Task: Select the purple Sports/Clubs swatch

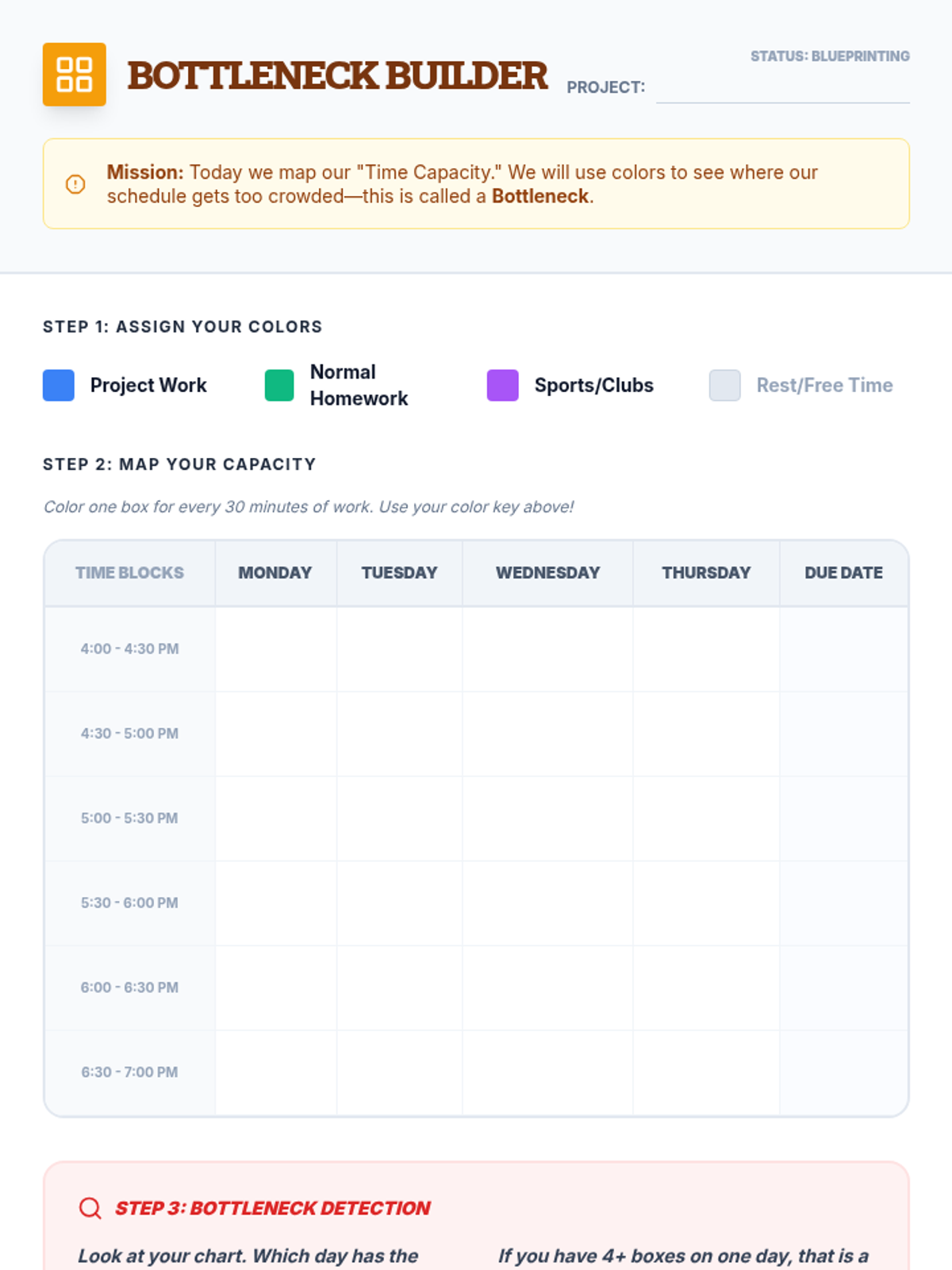Action: 503,385
